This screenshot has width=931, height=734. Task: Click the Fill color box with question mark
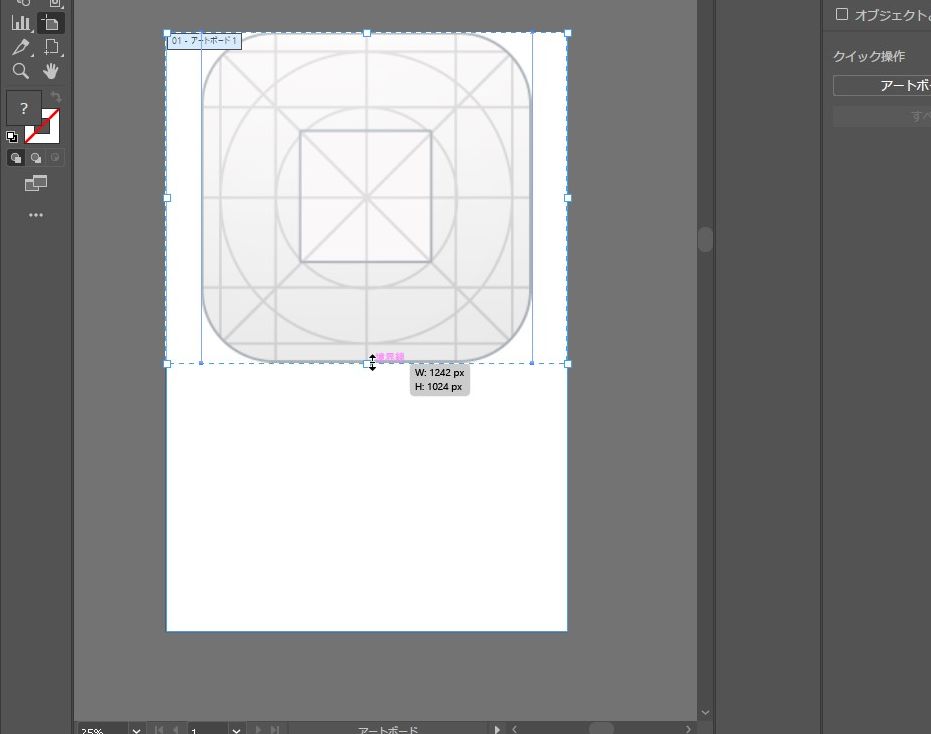(24, 108)
